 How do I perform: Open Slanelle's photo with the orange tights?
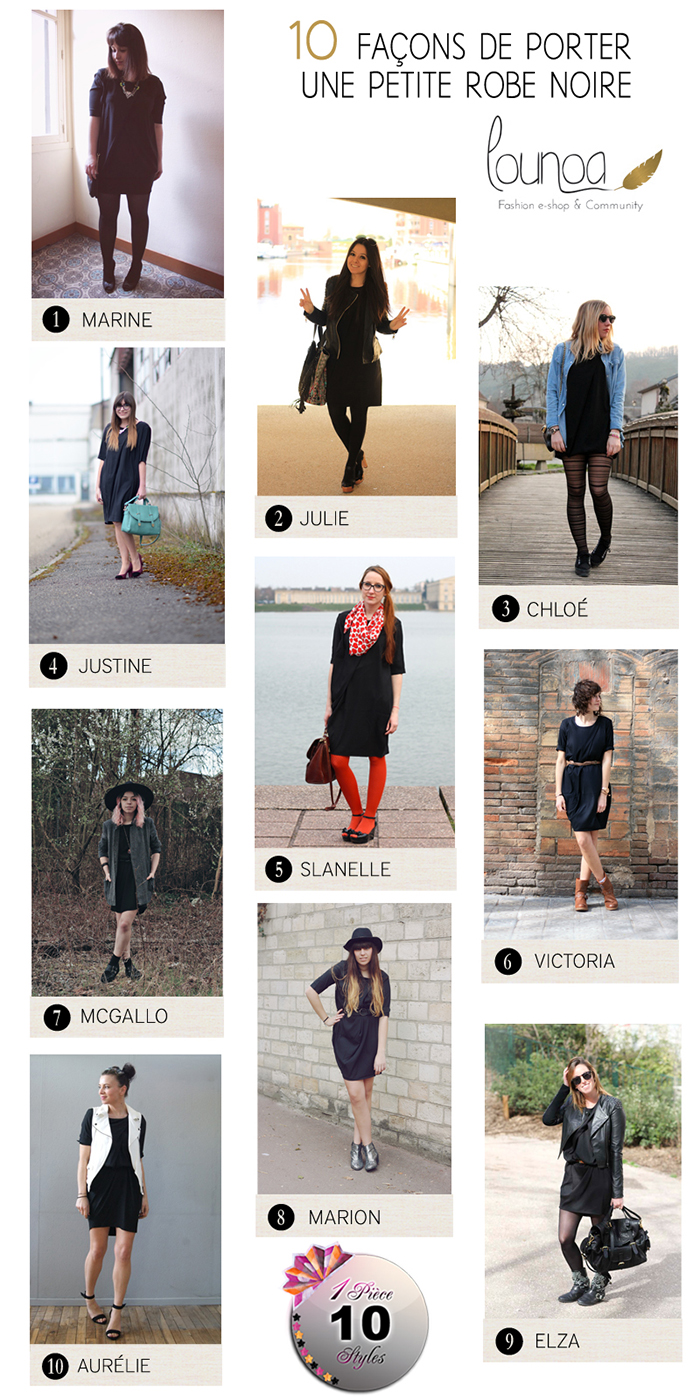(x=355, y=702)
